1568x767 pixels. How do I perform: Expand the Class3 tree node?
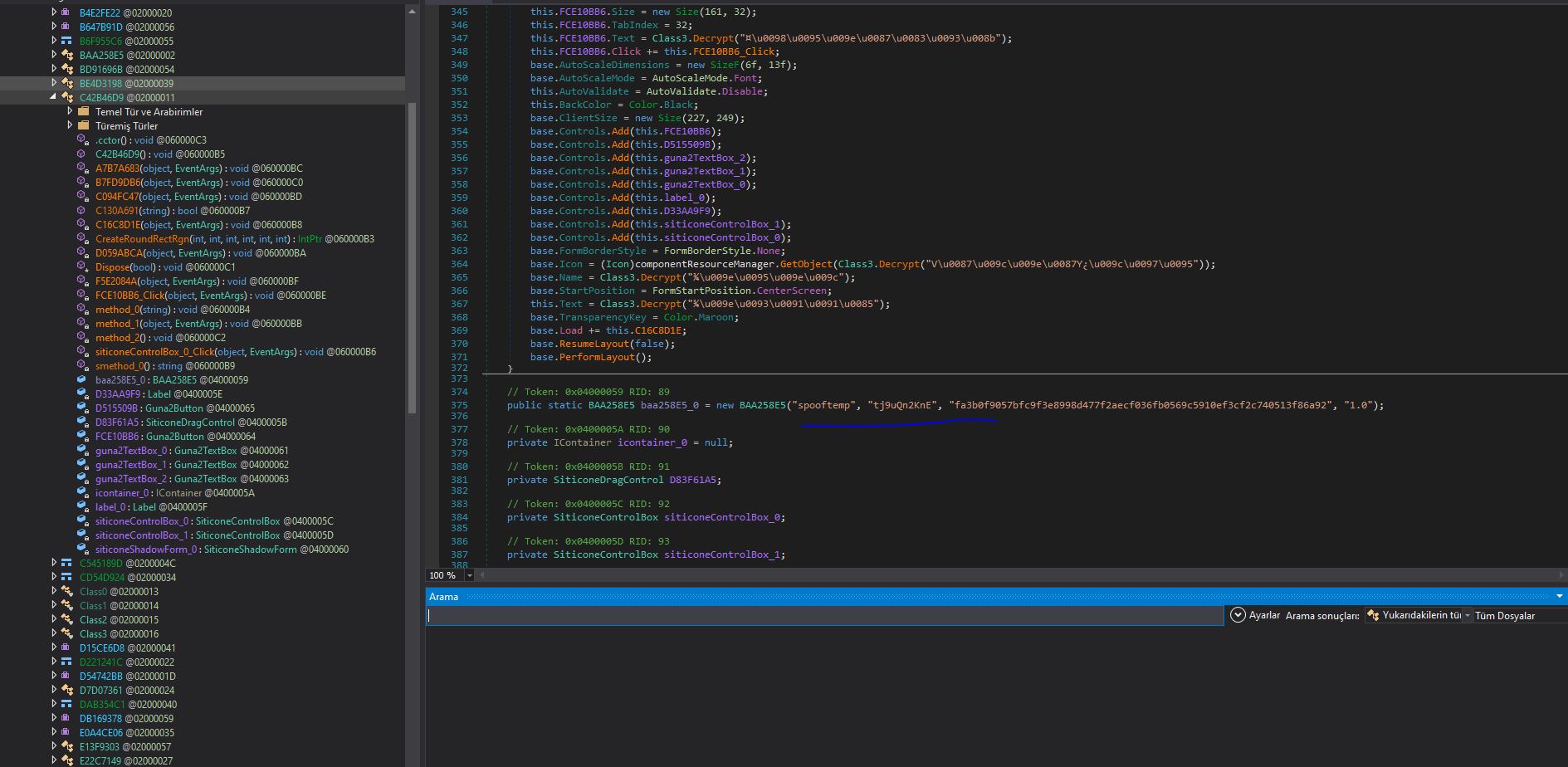point(54,634)
